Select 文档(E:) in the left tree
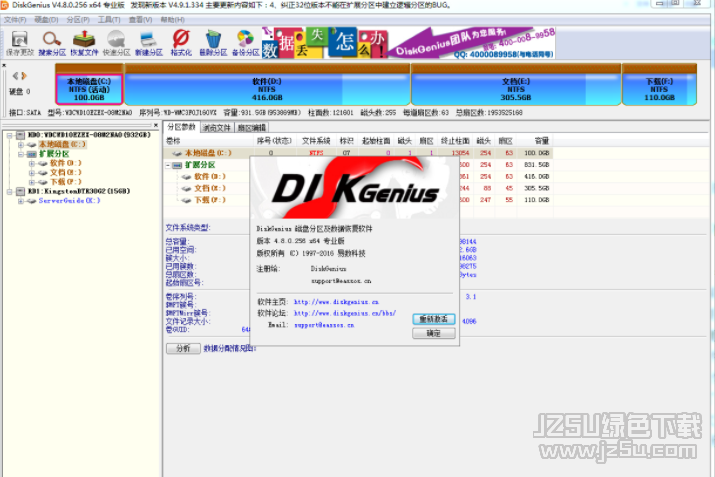This screenshot has width=715, height=477. tap(66, 173)
